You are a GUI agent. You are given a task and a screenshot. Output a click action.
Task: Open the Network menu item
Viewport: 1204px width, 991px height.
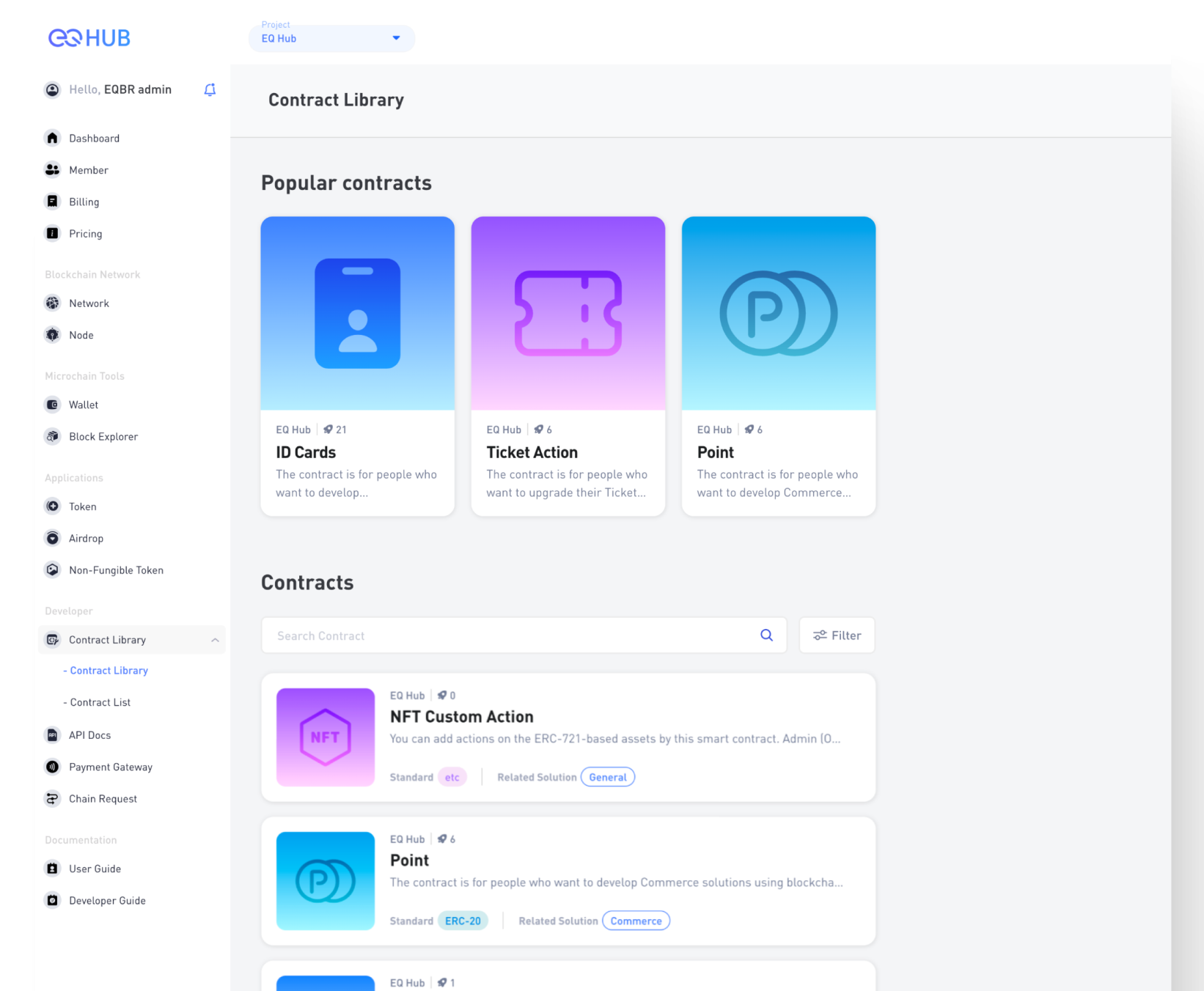(89, 303)
